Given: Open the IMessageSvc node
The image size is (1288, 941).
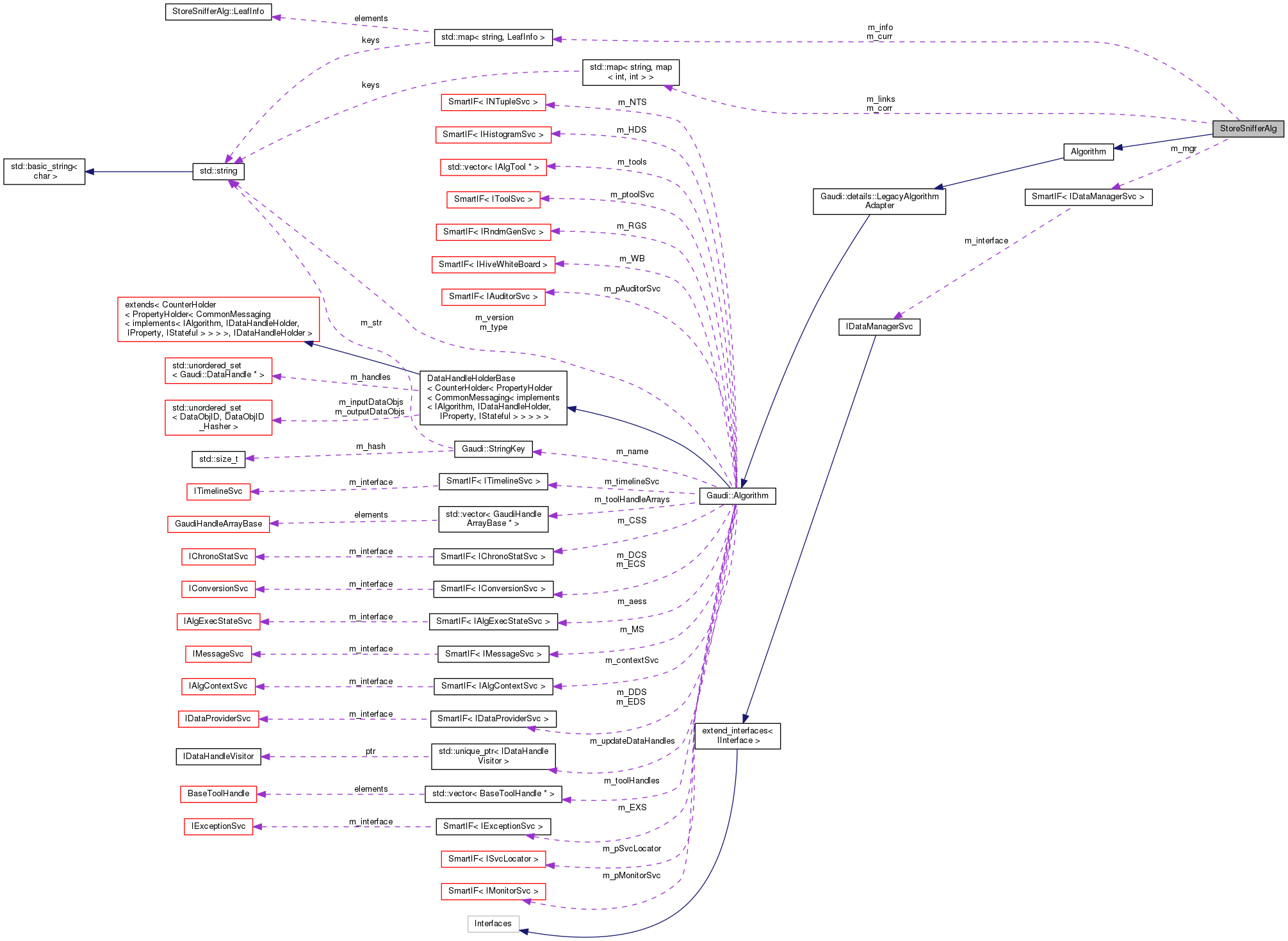Looking at the screenshot, I should (x=218, y=653).
